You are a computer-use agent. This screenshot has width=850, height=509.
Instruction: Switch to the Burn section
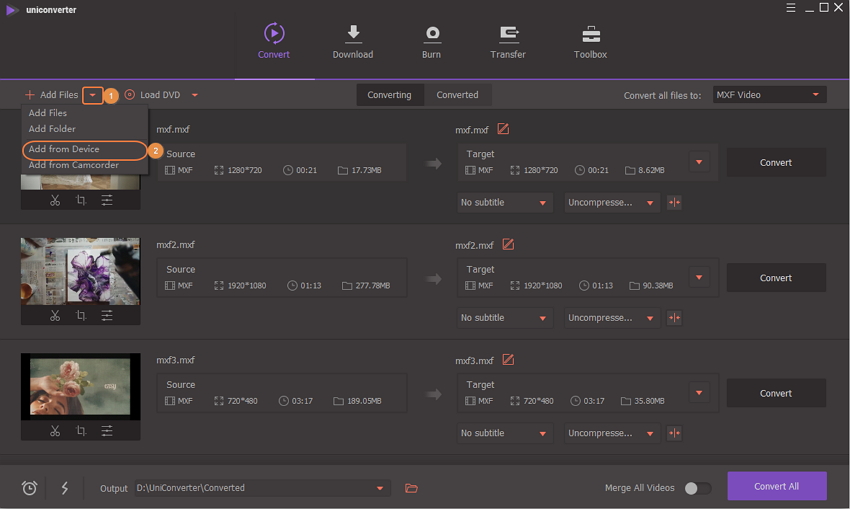[x=432, y=41]
